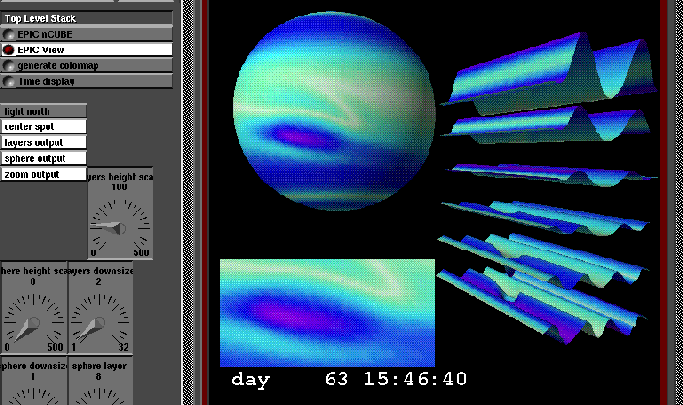
Task: Click the layers downsize dial
Action: [x=99, y=321]
